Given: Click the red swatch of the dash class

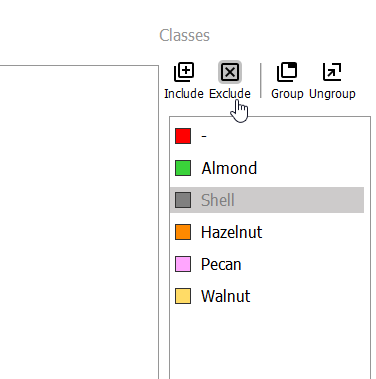Looking at the screenshot, I should [183, 136].
